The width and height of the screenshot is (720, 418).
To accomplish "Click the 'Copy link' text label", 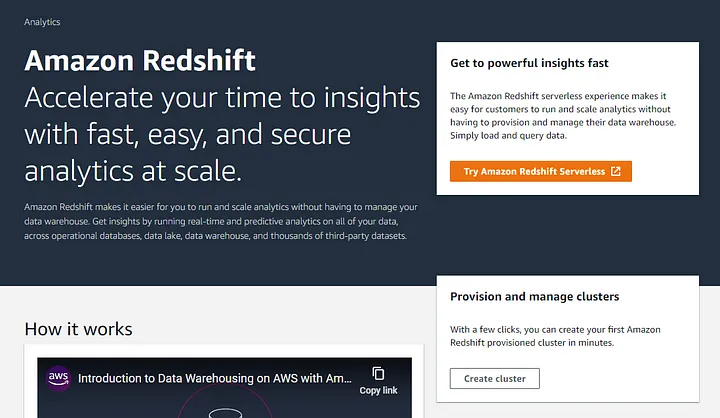I will pos(378,391).
